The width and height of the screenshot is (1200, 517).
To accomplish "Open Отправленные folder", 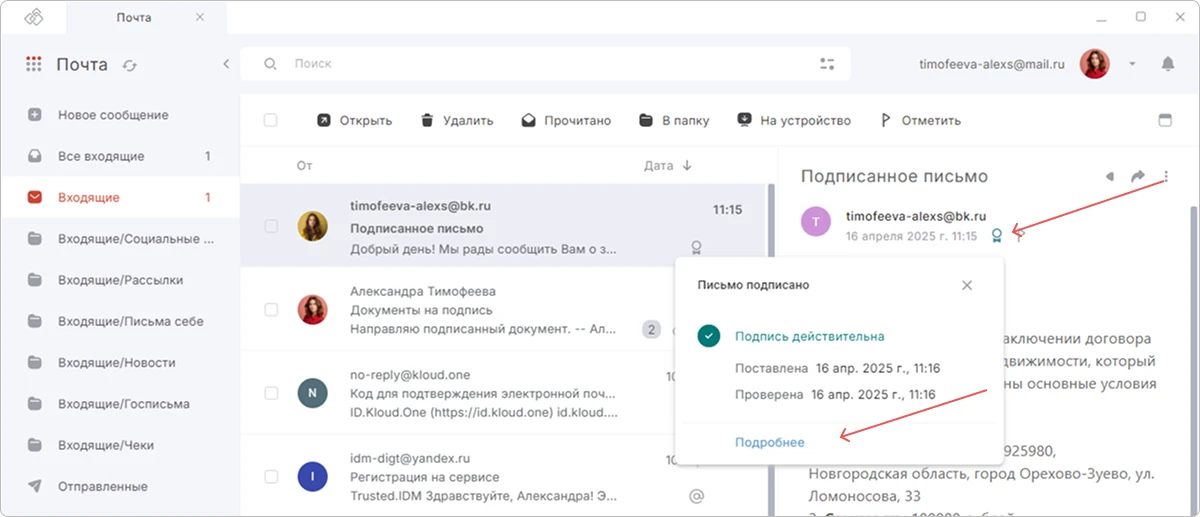I will point(120,486).
